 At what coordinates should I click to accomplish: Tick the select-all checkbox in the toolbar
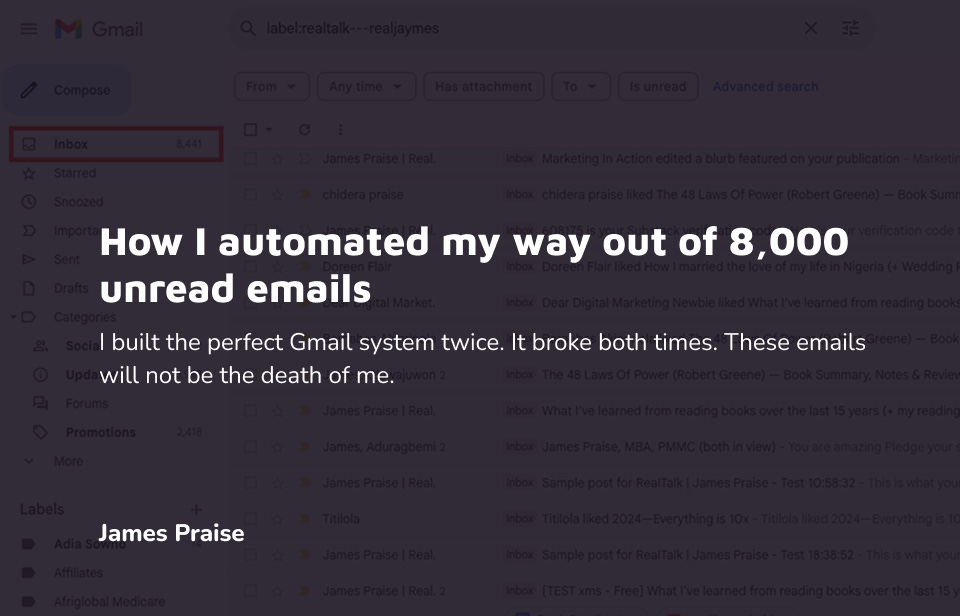pos(250,129)
